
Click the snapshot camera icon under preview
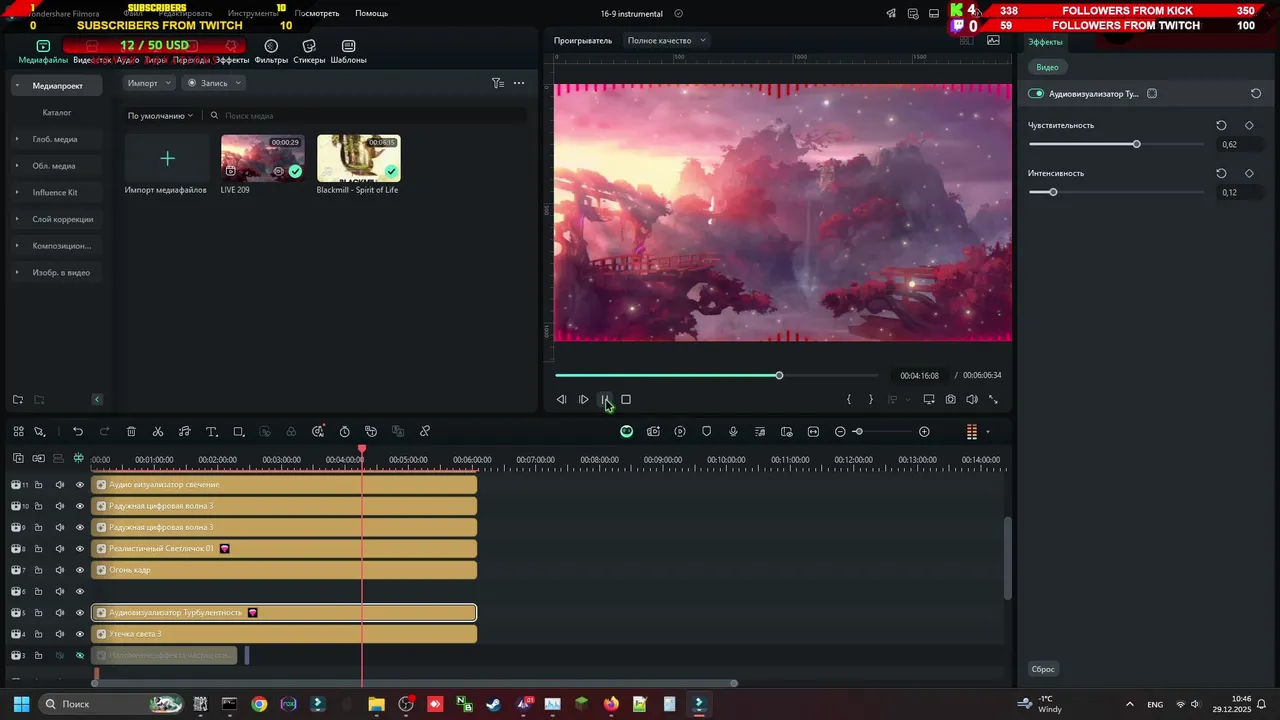(950, 399)
